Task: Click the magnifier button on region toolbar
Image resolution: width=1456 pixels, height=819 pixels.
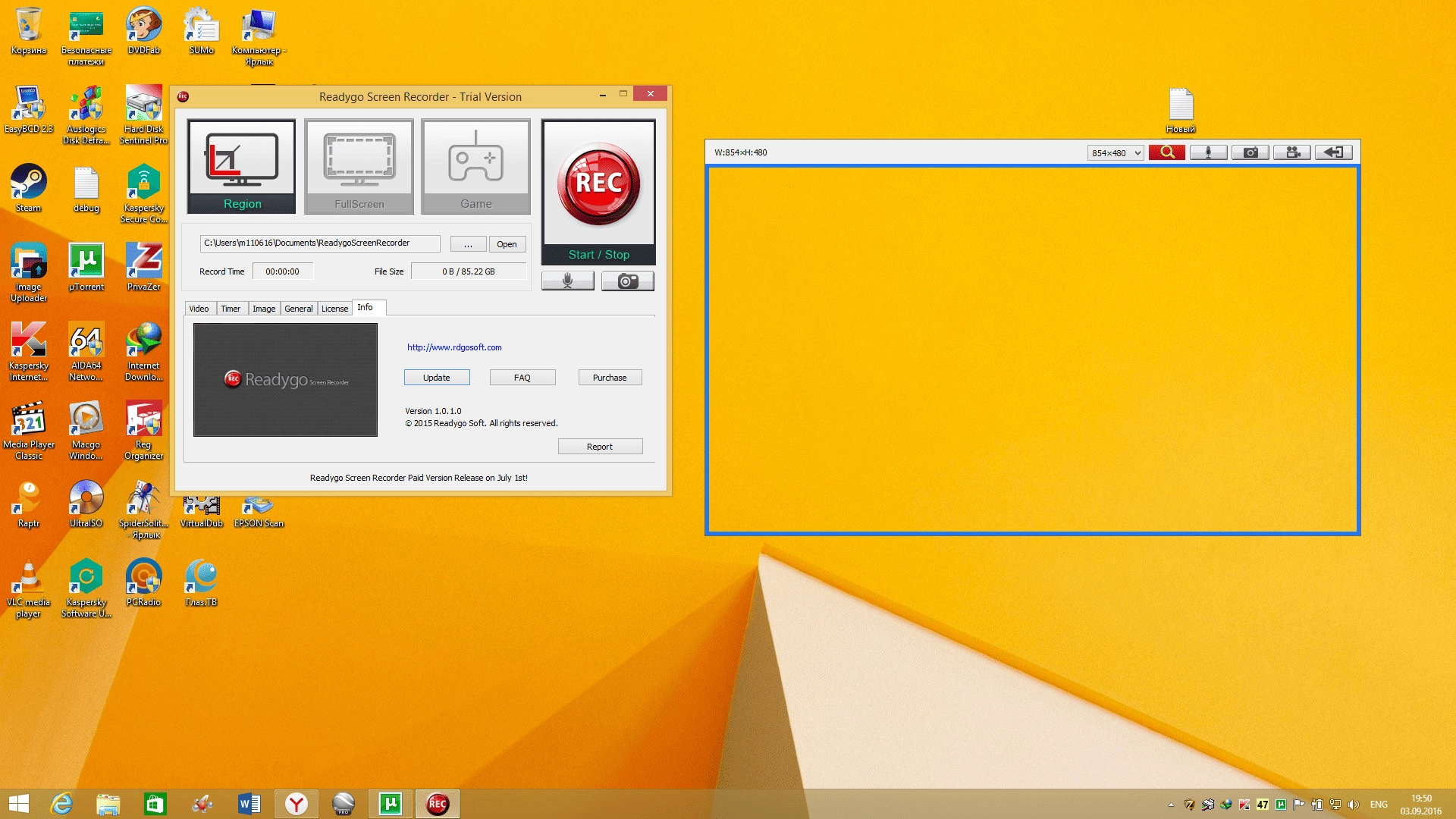Action: point(1166,152)
